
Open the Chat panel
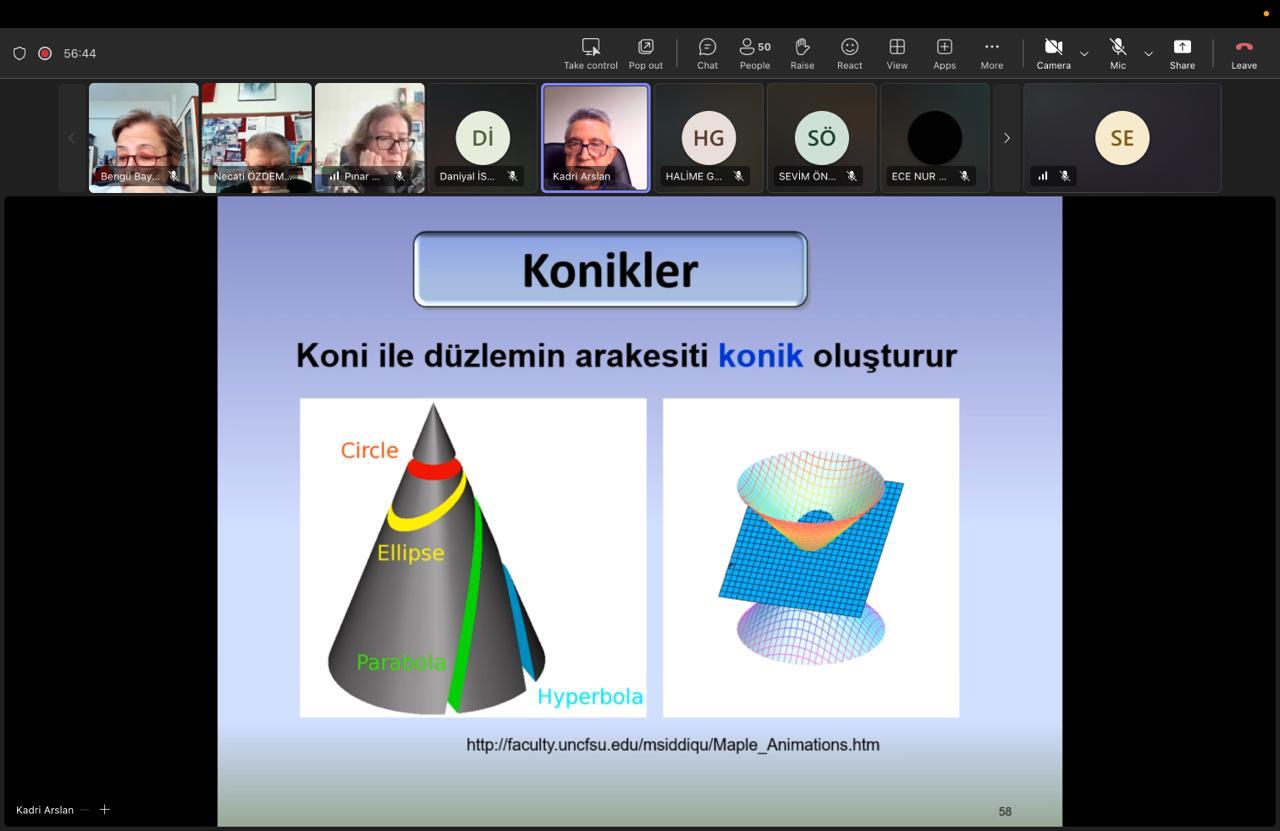[x=707, y=53]
